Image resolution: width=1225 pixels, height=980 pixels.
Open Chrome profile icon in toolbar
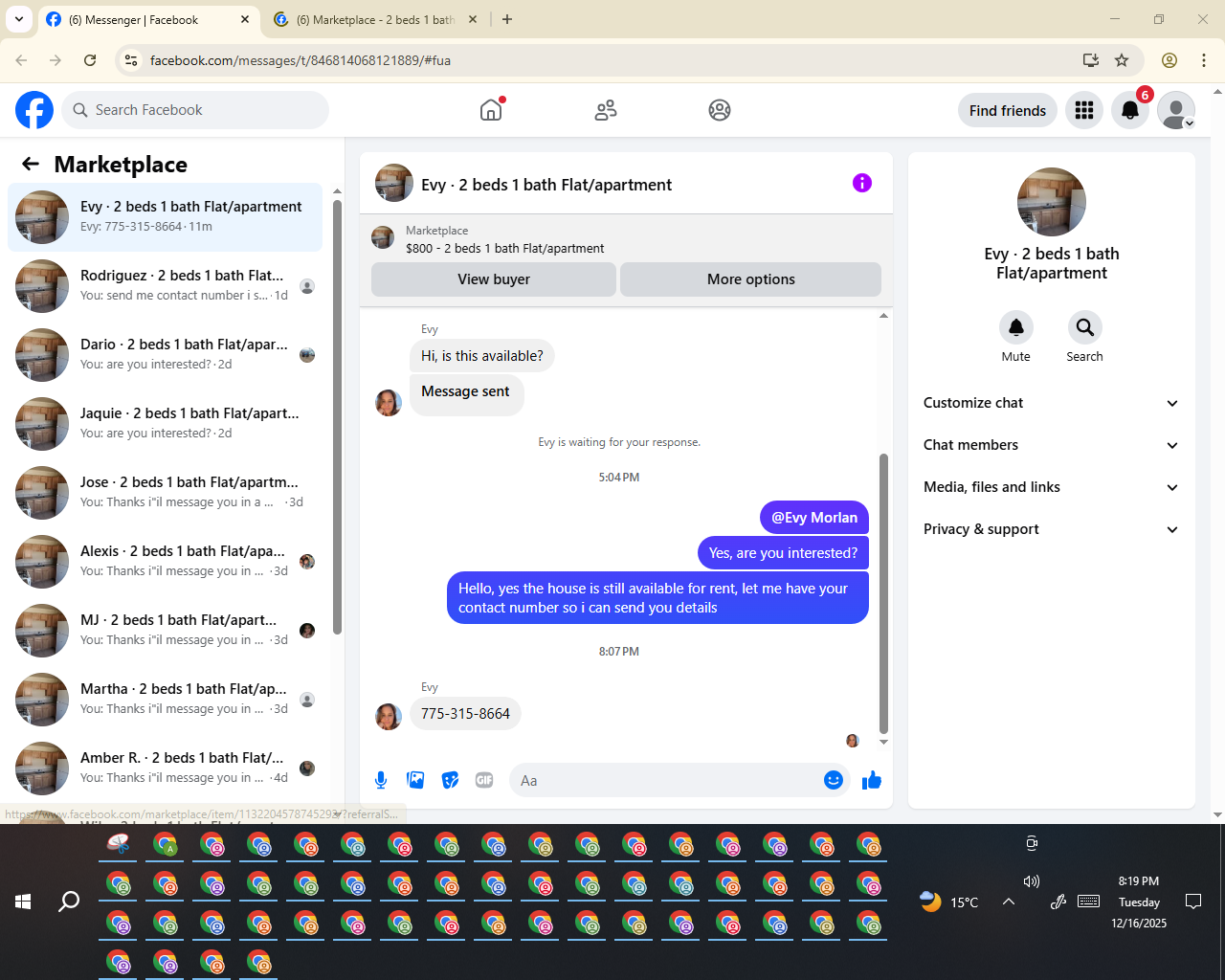click(x=1169, y=60)
